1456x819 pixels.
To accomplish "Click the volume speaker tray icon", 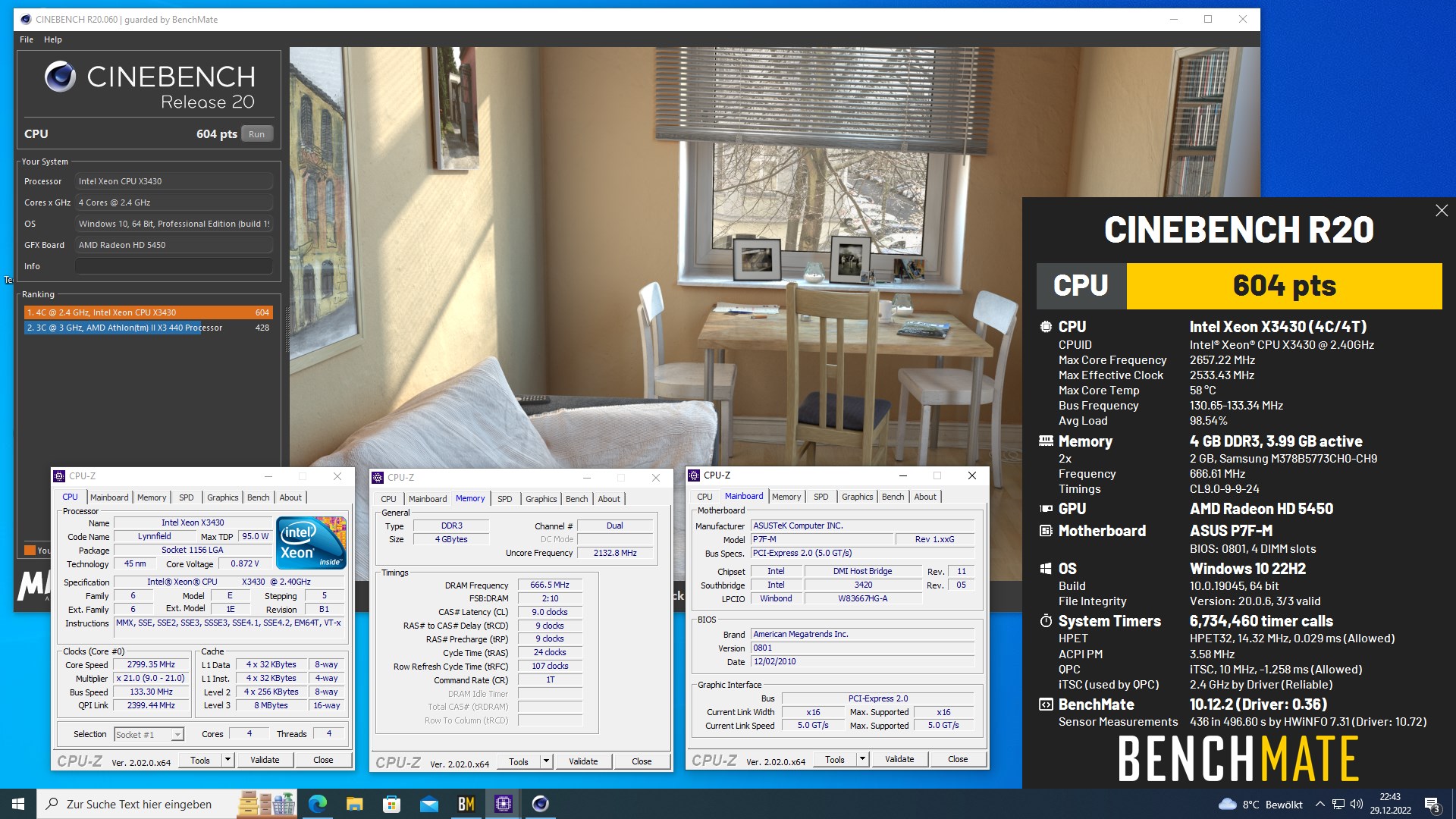I will (1357, 805).
